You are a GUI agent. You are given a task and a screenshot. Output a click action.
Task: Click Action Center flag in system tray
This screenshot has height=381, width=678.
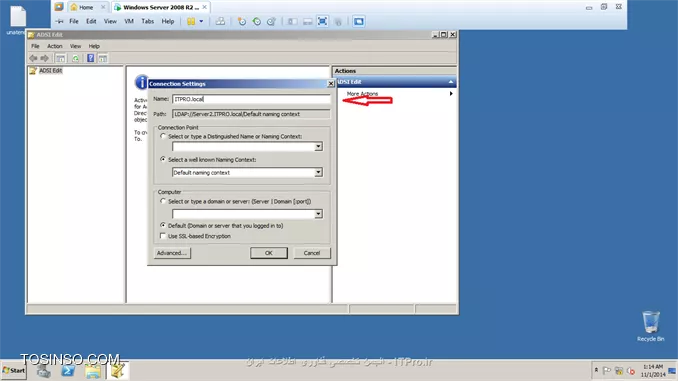click(x=607, y=371)
